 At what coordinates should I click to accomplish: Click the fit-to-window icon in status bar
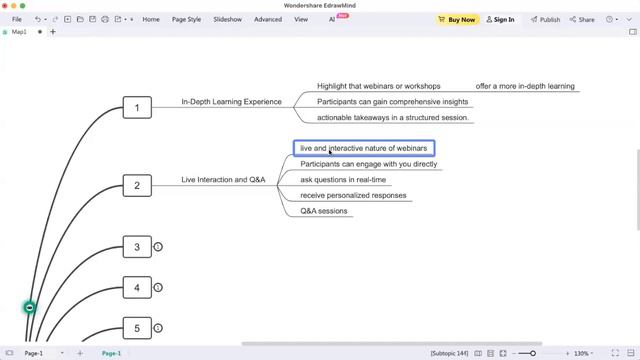pyautogui.click(x=503, y=353)
